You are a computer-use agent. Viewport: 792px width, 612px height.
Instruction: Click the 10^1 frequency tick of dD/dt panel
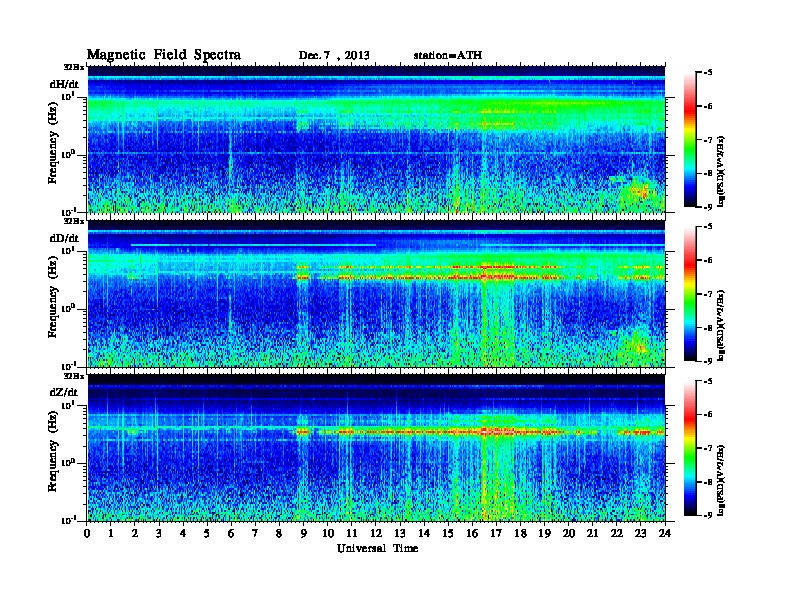69,250
